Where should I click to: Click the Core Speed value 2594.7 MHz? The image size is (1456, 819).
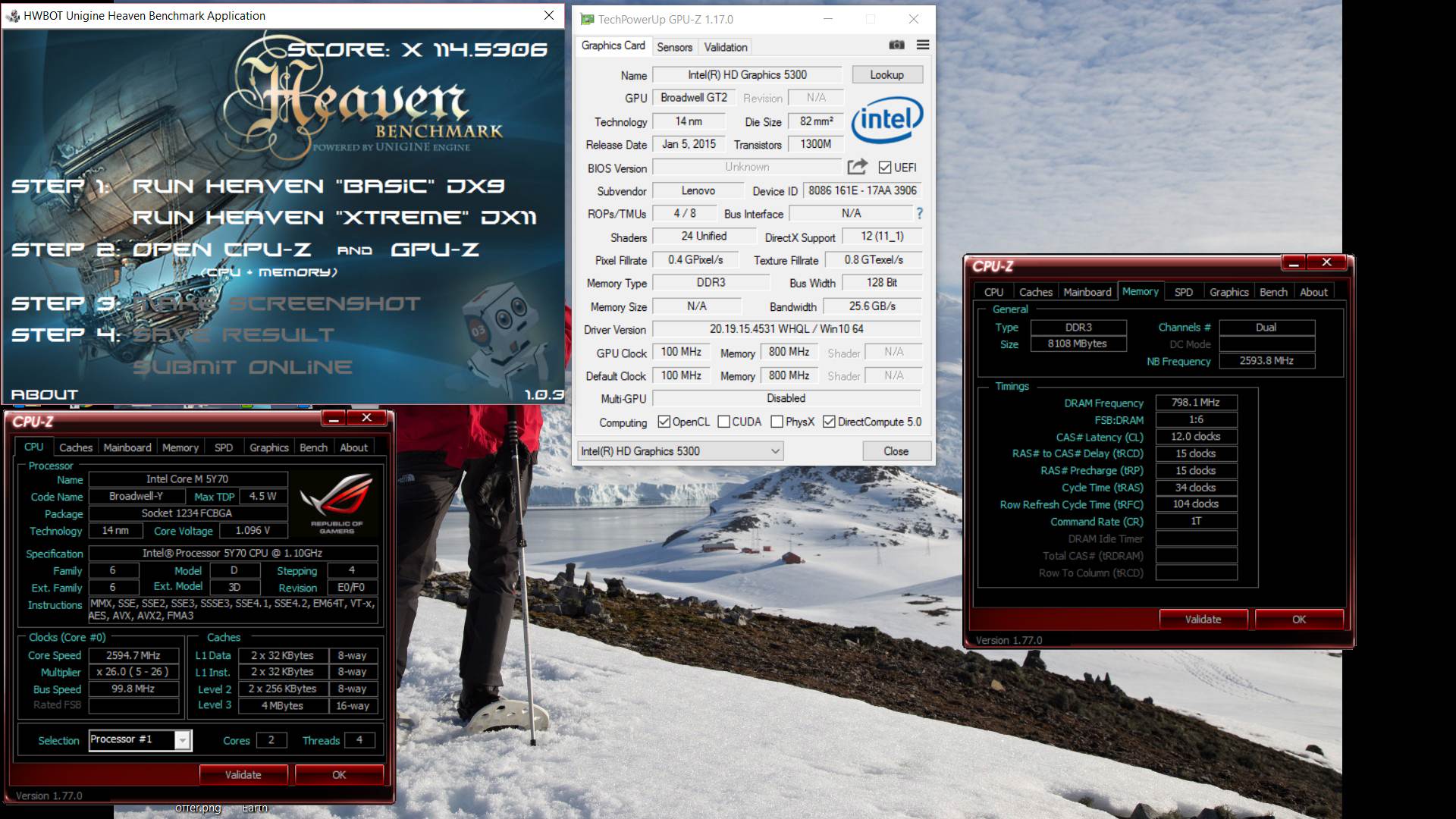pyautogui.click(x=133, y=656)
